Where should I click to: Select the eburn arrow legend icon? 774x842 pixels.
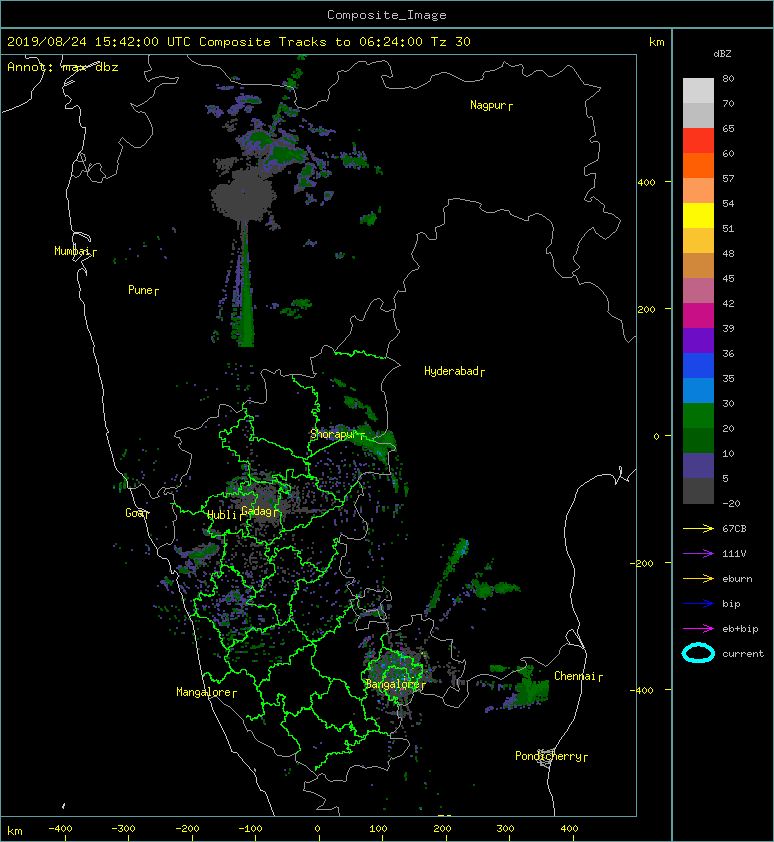tap(698, 578)
